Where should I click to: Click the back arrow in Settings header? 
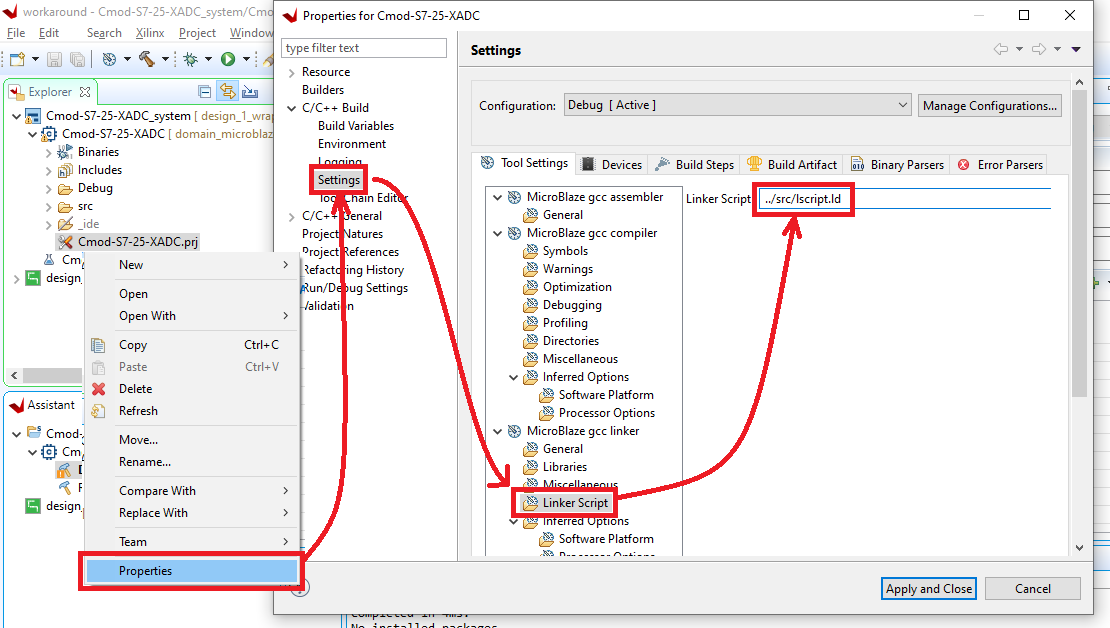click(x=1000, y=49)
